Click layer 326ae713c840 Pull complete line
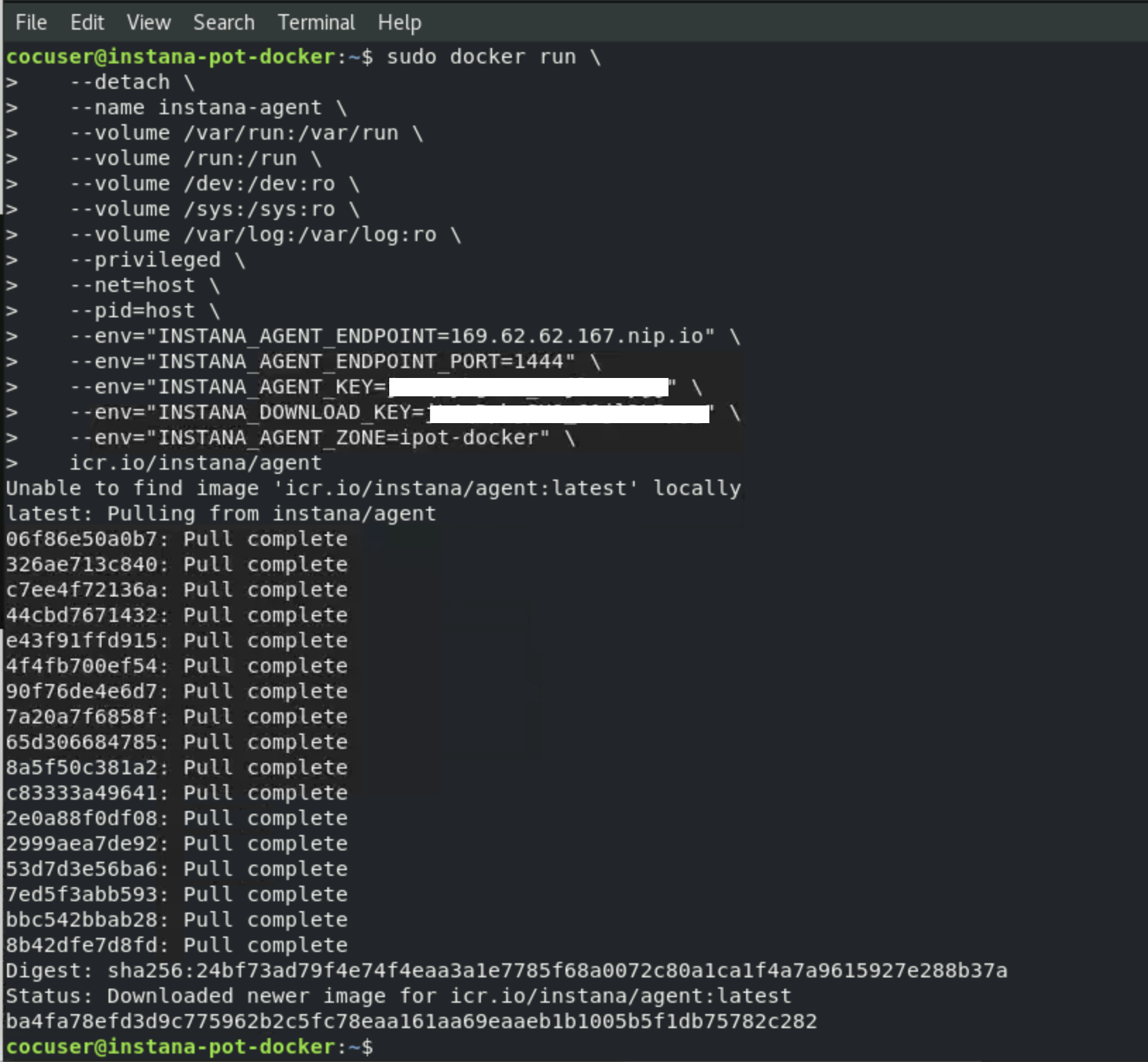 tap(176, 565)
